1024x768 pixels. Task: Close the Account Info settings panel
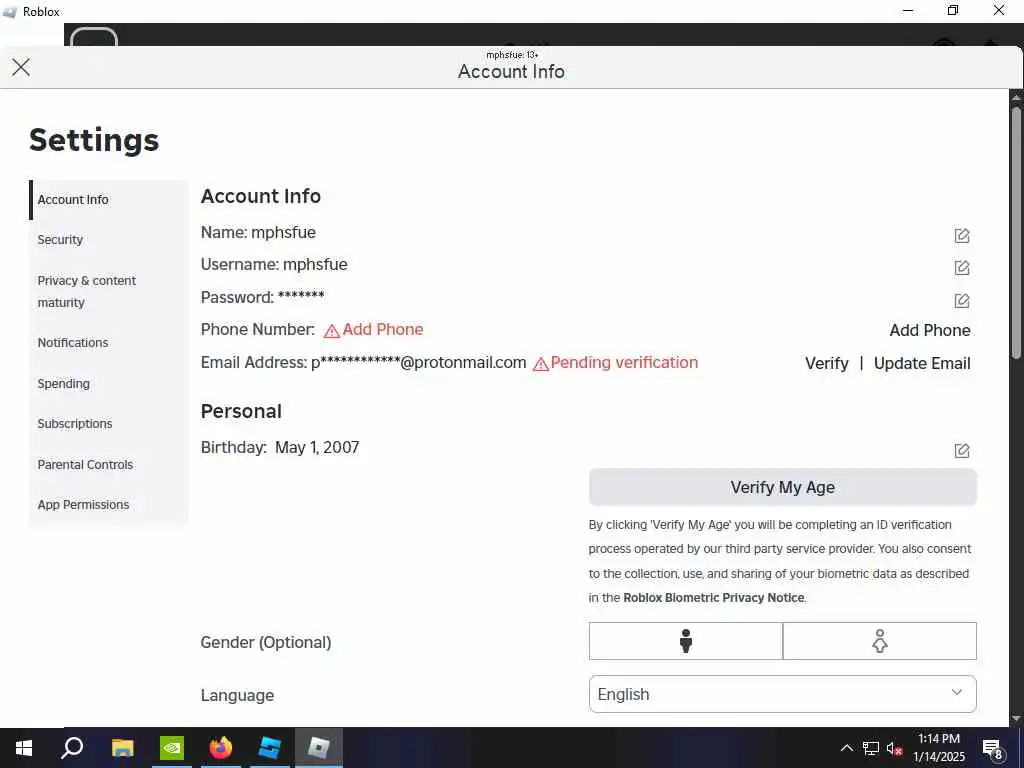click(x=21, y=67)
